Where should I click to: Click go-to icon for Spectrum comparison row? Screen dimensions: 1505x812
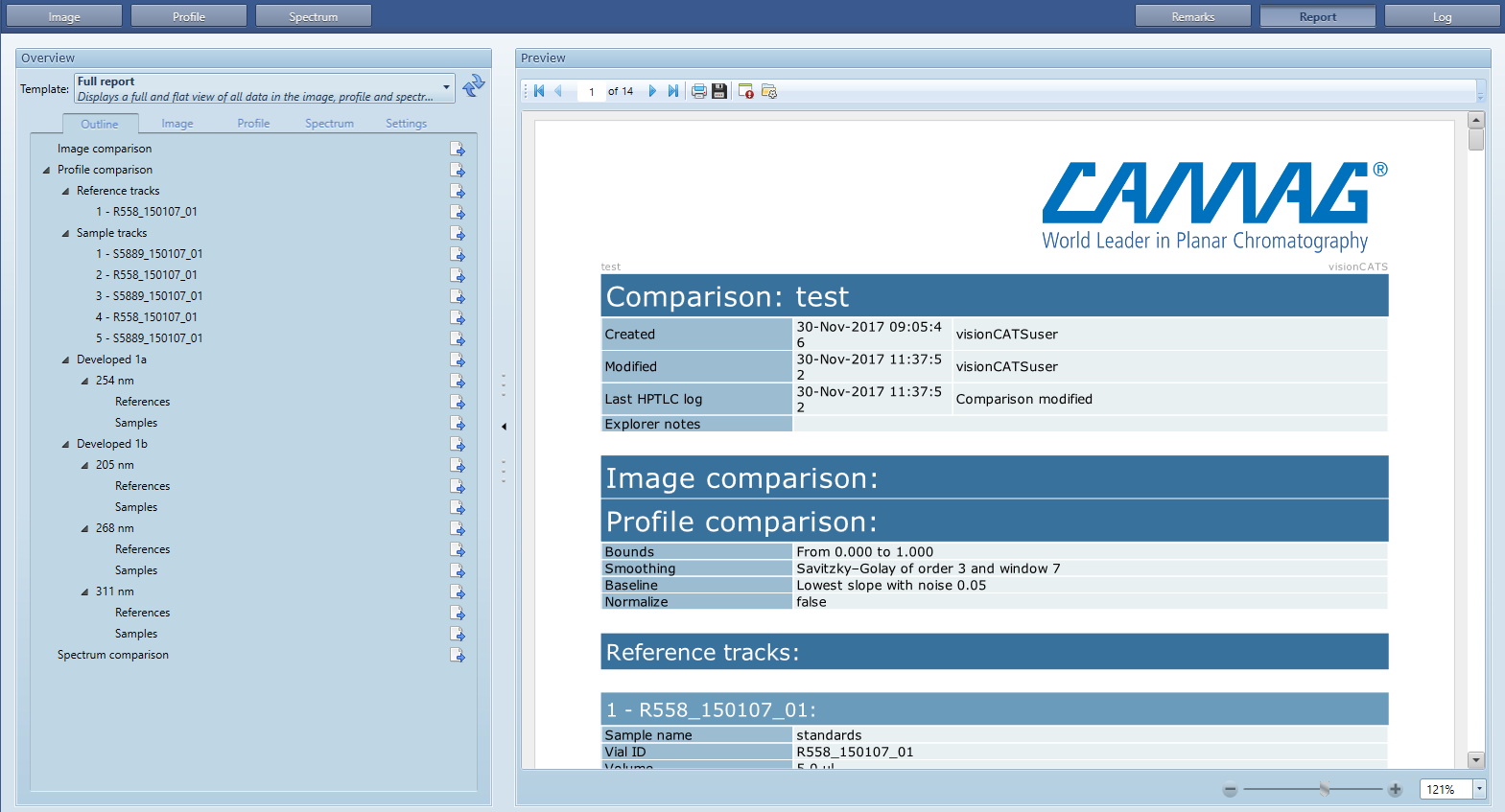coord(458,655)
